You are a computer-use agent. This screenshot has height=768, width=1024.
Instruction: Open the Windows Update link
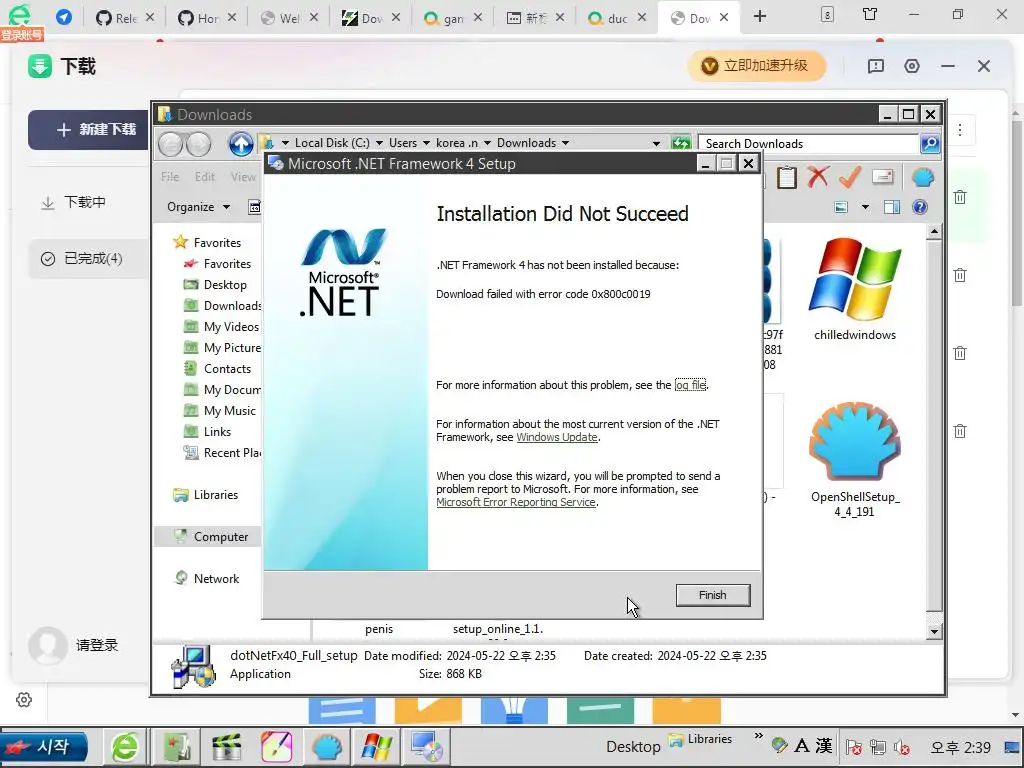[556, 437]
